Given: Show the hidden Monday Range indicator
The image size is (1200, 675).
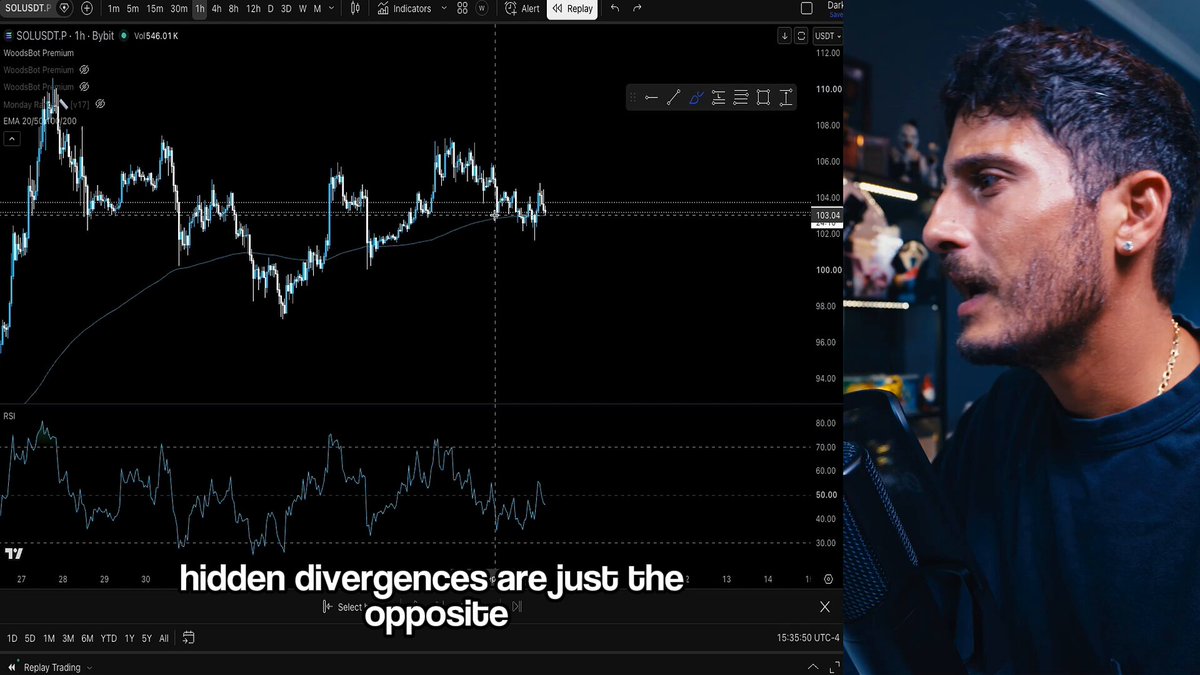Looking at the screenshot, I should point(100,104).
